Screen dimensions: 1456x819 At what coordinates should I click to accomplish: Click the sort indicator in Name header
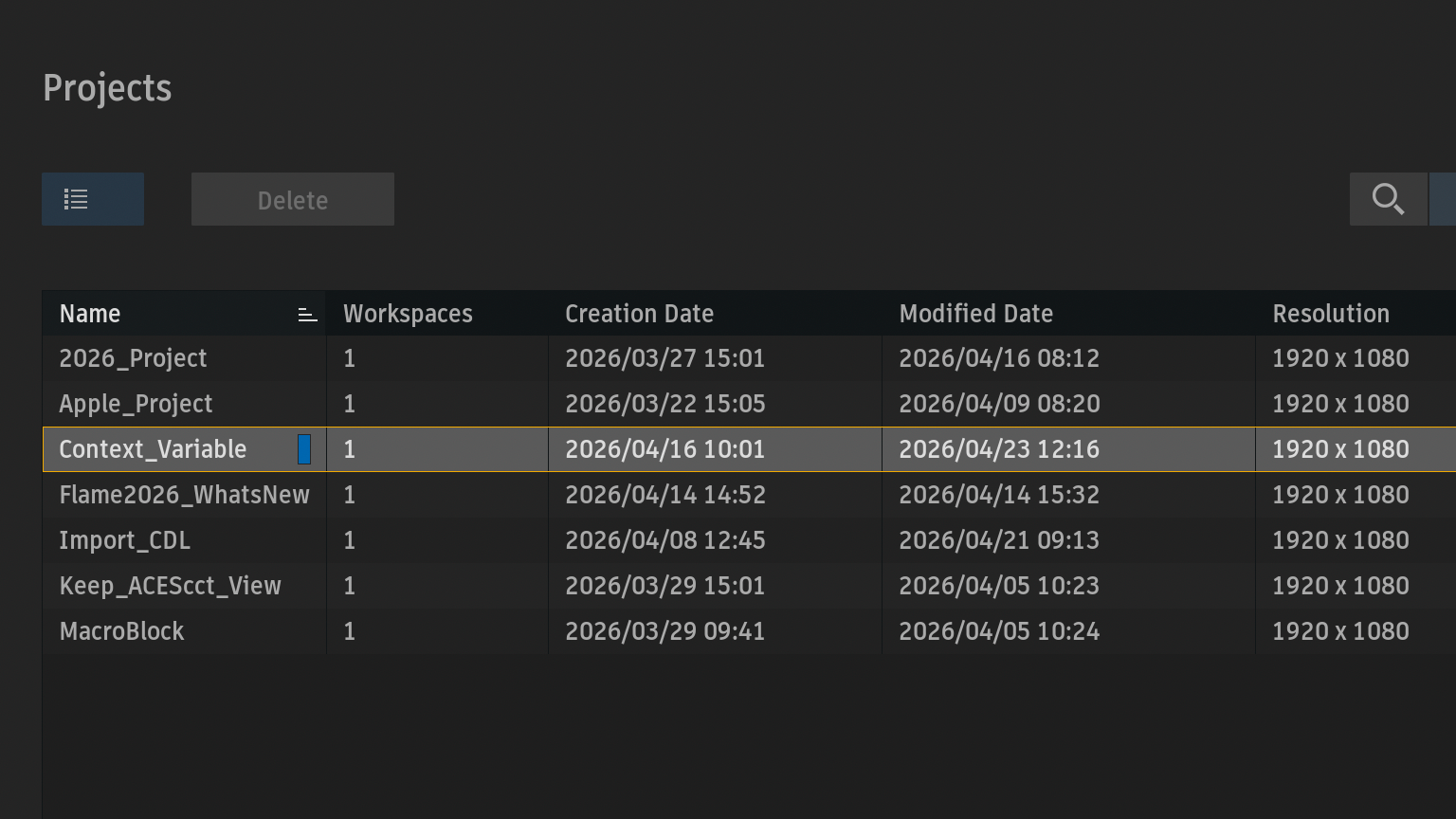tap(307, 315)
